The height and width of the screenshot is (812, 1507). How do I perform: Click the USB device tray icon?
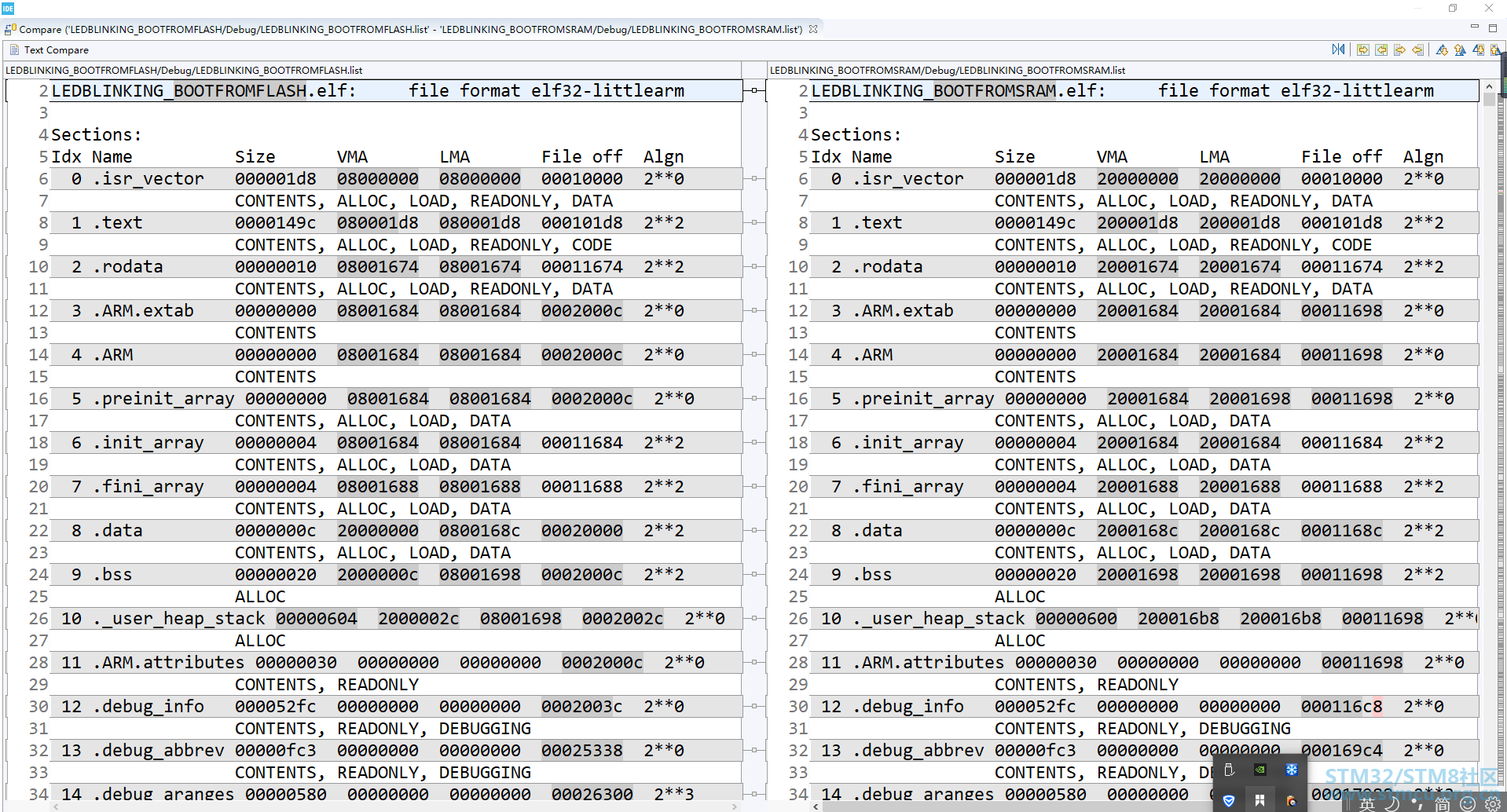pyautogui.click(x=1229, y=770)
